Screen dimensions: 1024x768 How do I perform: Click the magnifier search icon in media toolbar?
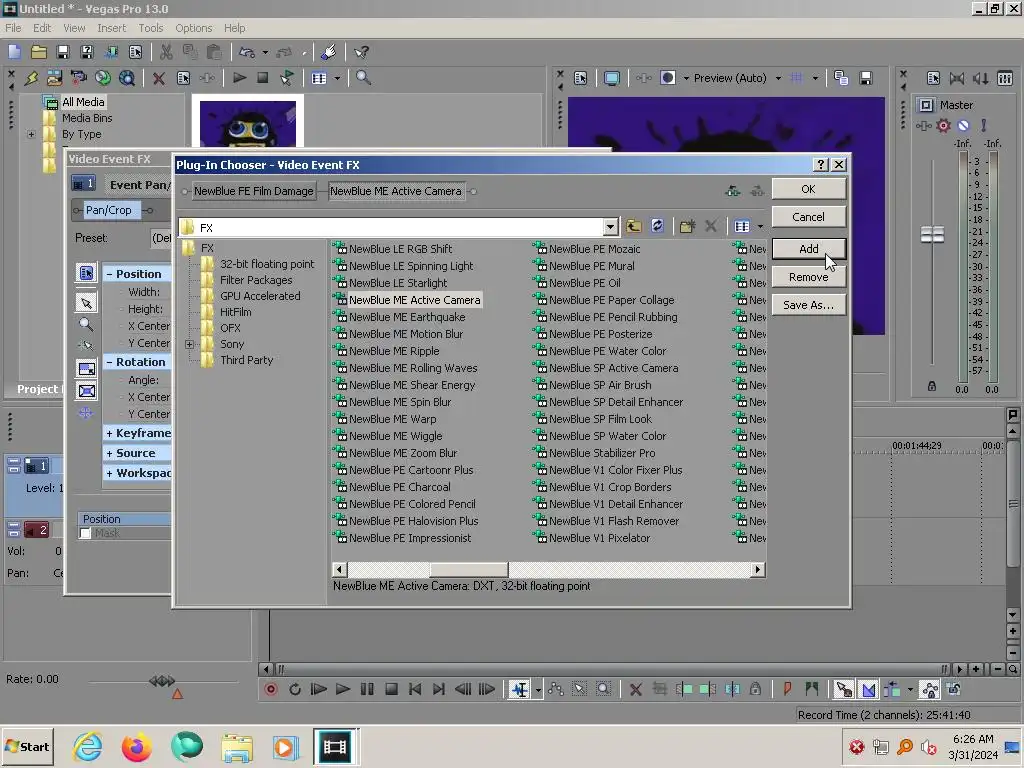363,78
